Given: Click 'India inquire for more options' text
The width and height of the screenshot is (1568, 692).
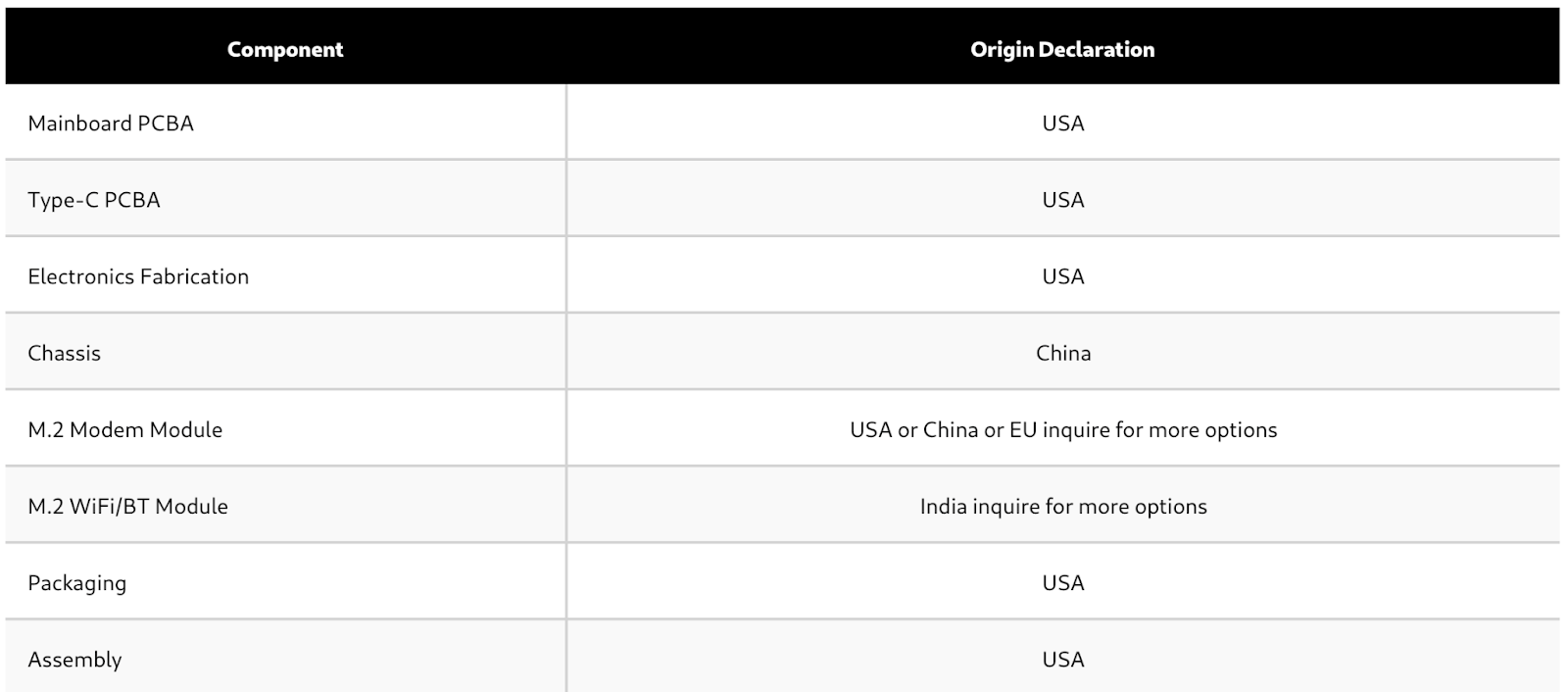Looking at the screenshot, I should coord(1063,507).
